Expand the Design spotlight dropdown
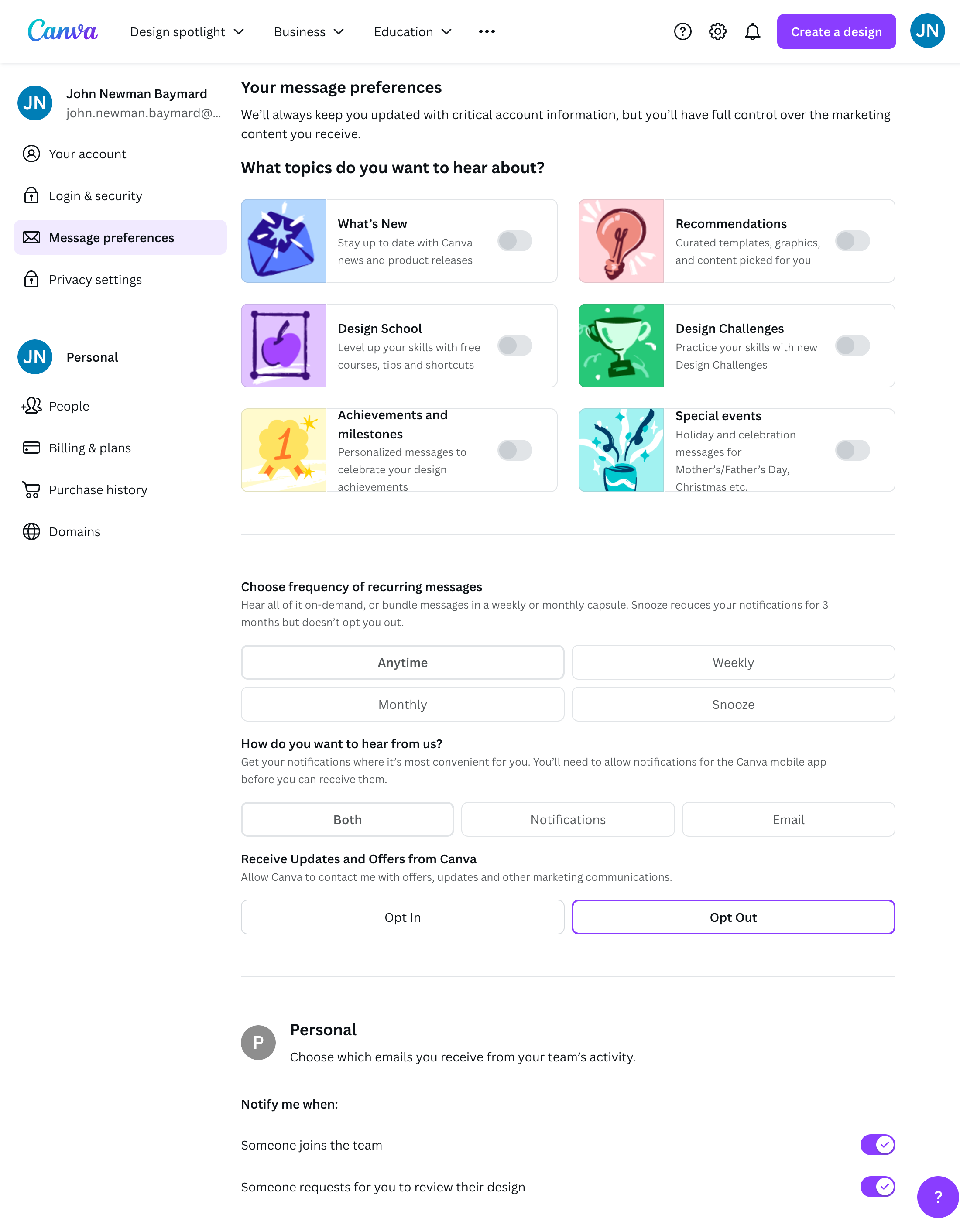 187,31
